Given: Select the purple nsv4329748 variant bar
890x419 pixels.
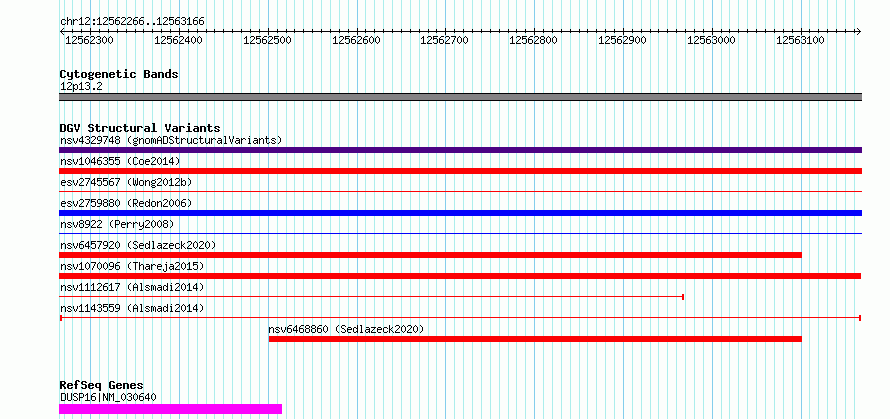Looking at the screenshot, I should (x=460, y=150).
